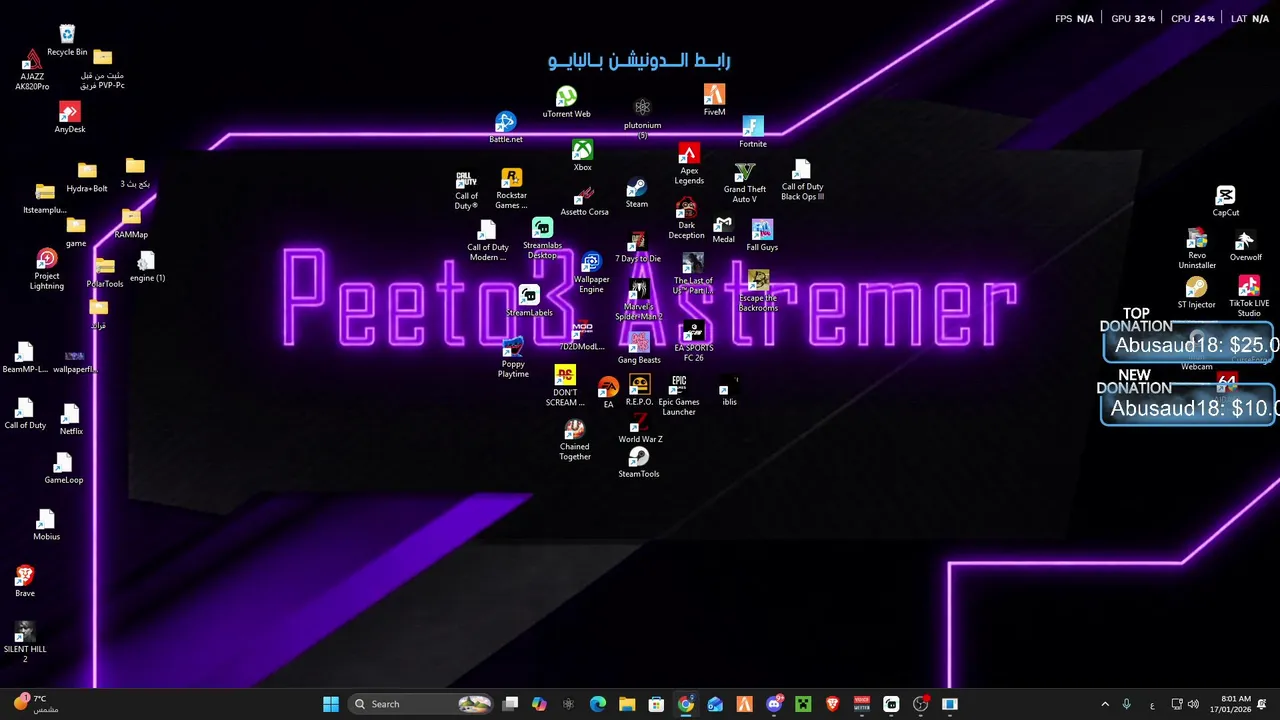Image resolution: width=1280 pixels, height=720 pixels.
Task: Launch the Overwolf desktop icon
Action: [x=1245, y=246]
